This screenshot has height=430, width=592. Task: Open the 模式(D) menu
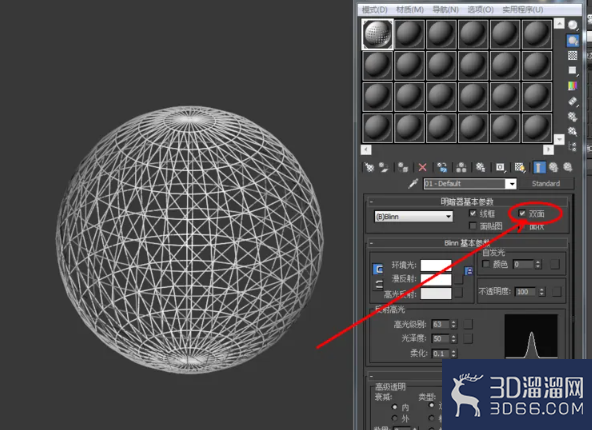pos(374,9)
